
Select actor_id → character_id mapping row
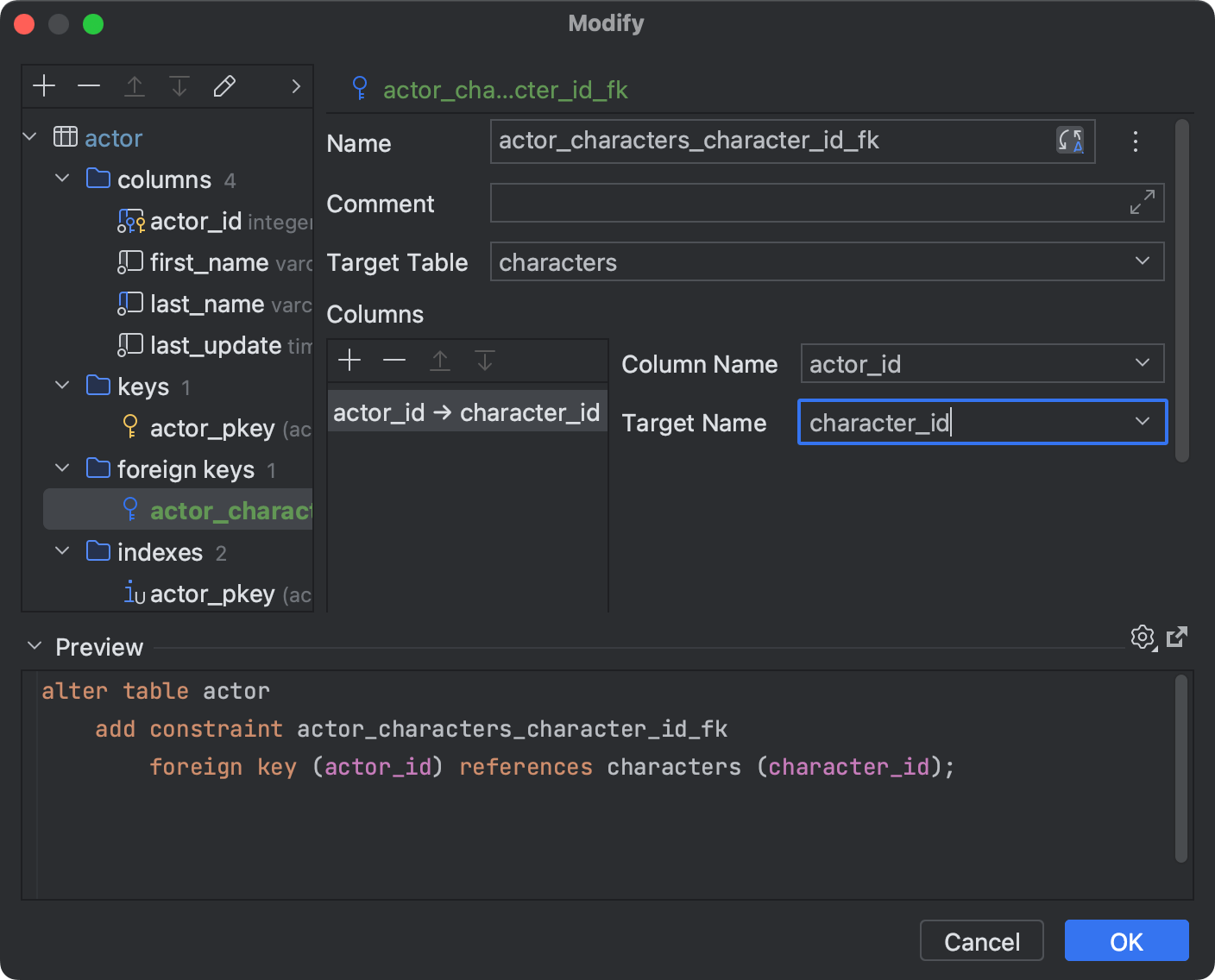click(x=467, y=412)
